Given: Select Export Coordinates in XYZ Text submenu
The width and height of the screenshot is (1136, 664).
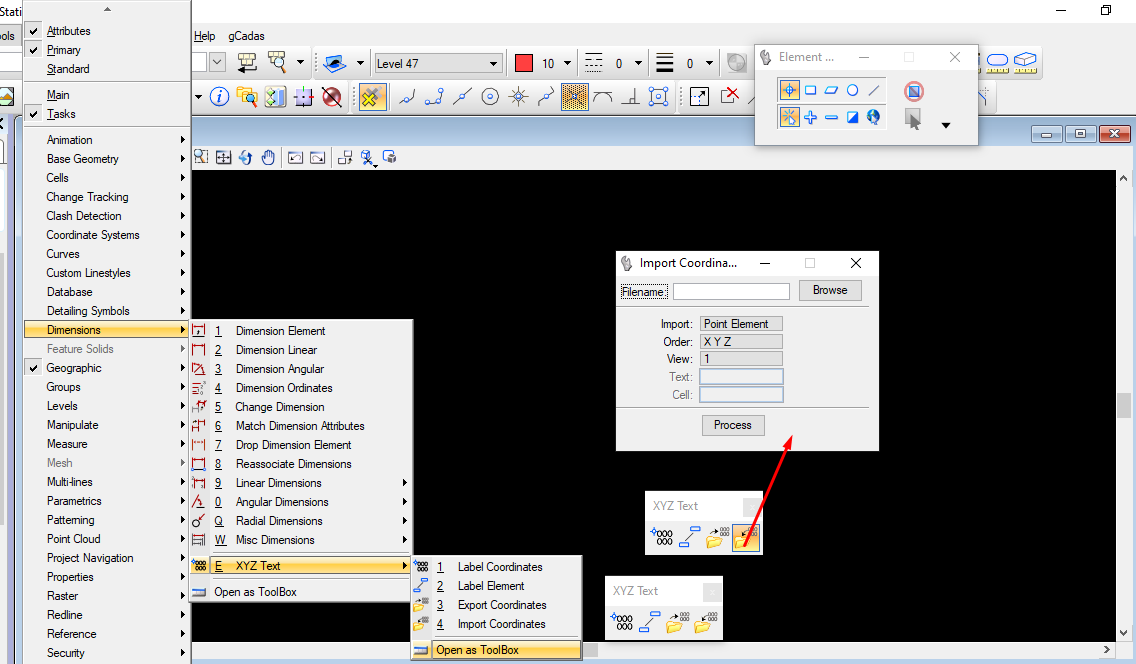Looking at the screenshot, I should tap(501, 605).
